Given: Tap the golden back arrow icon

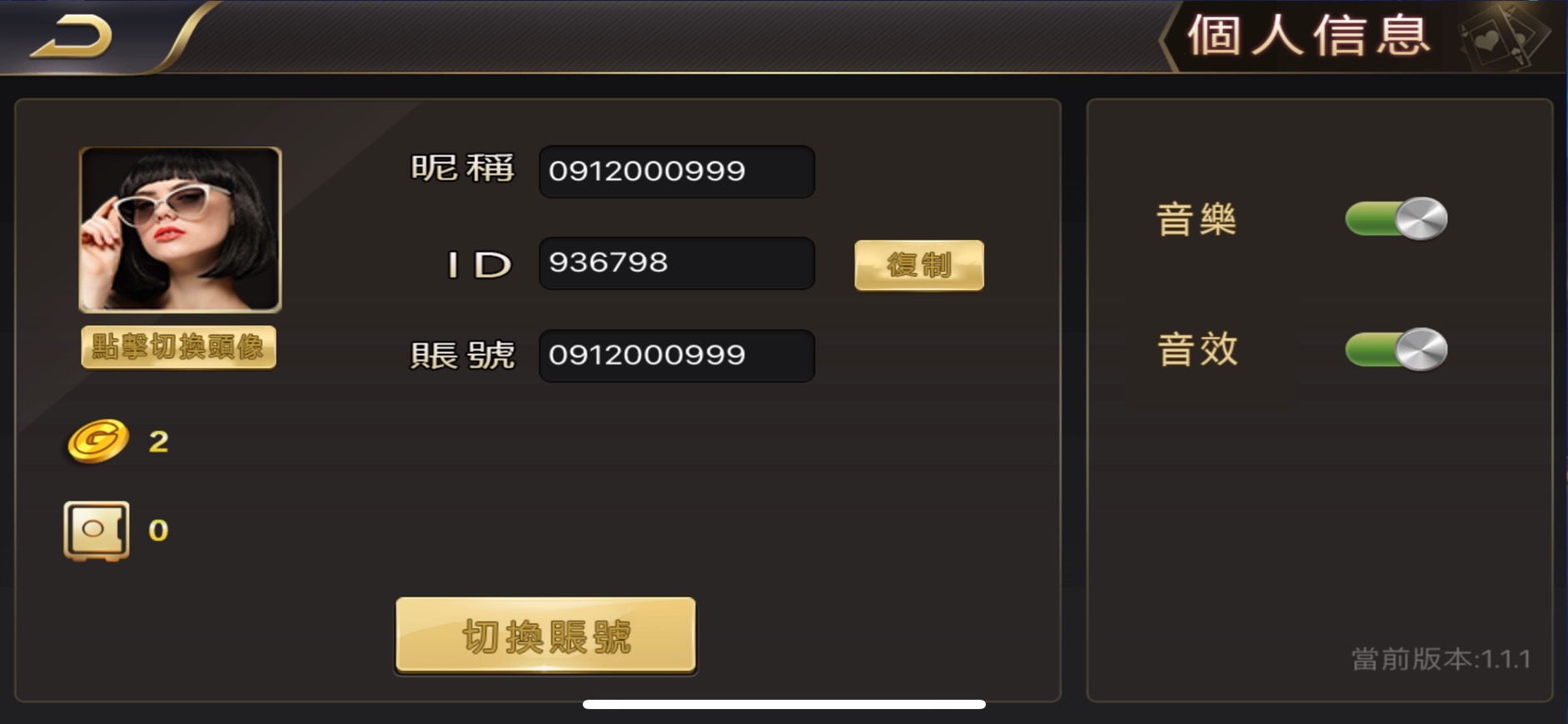Looking at the screenshot, I should (x=72, y=37).
